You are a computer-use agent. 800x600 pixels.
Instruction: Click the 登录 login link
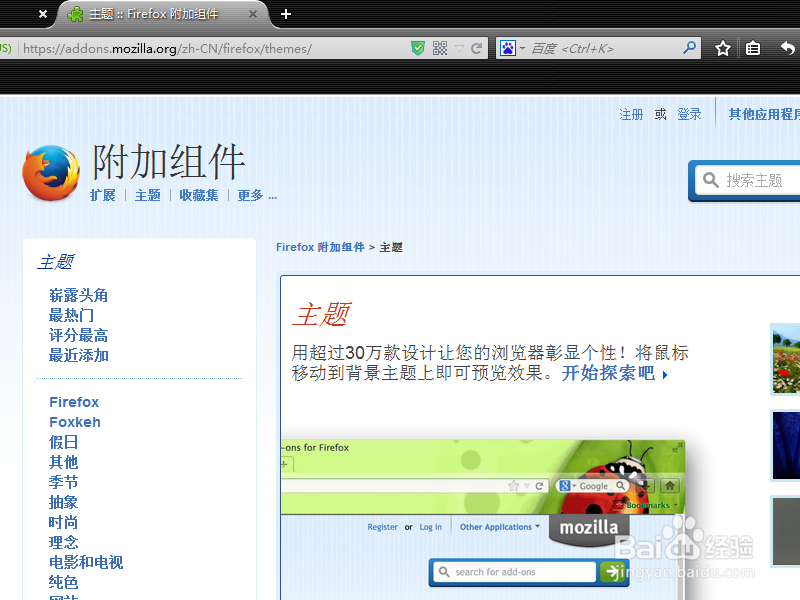coord(689,114)
